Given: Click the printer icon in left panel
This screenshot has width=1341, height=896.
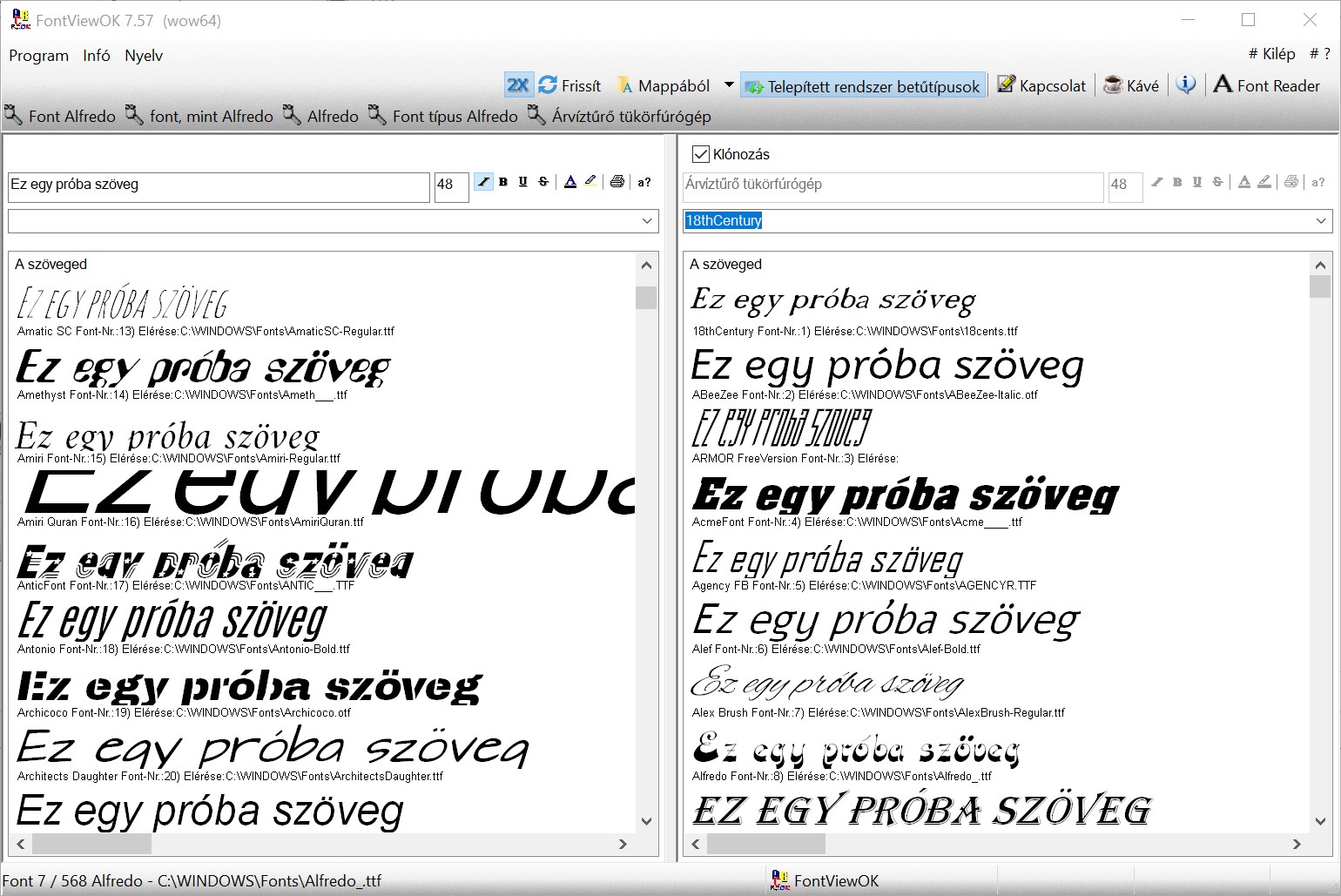Looking at the screenshot, I should point(617,182).
